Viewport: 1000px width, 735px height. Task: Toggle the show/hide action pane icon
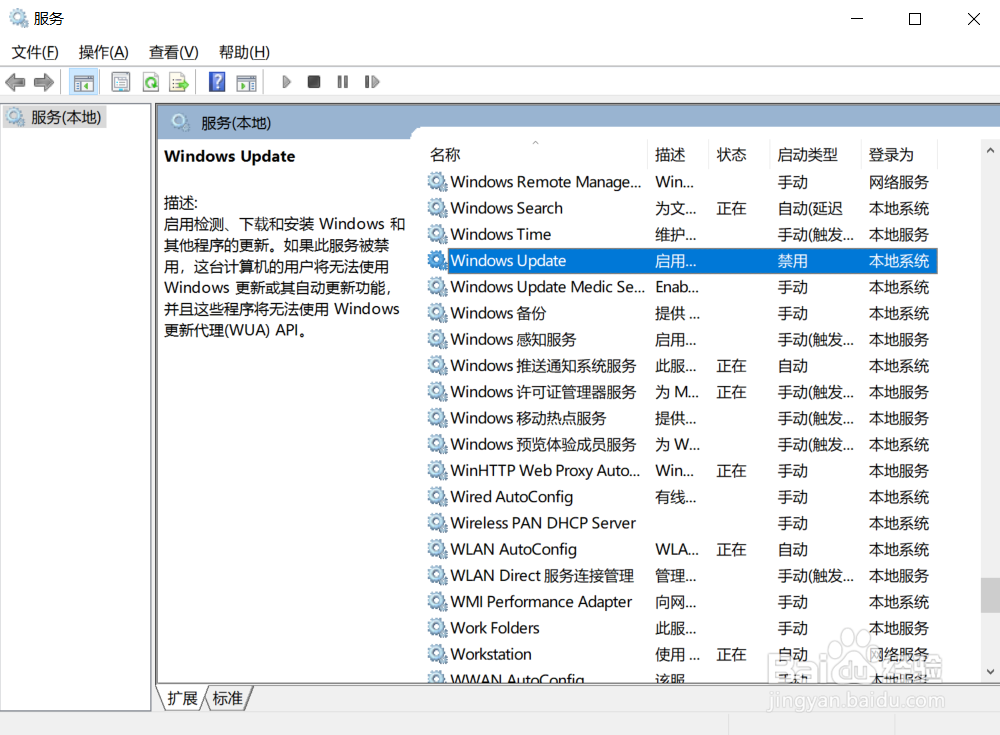coord(246,82)
